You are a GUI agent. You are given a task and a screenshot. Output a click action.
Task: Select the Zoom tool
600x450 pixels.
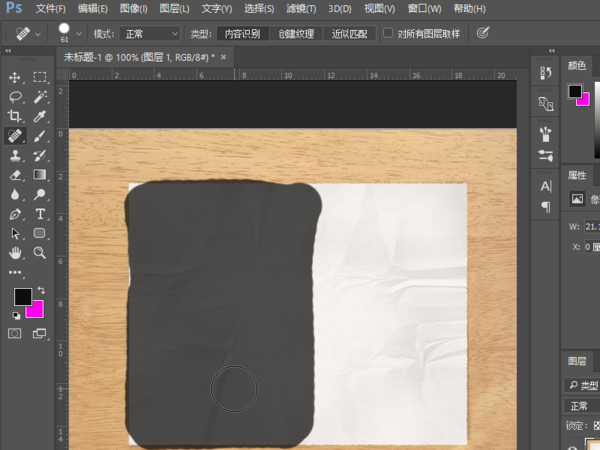pos(39,253)
